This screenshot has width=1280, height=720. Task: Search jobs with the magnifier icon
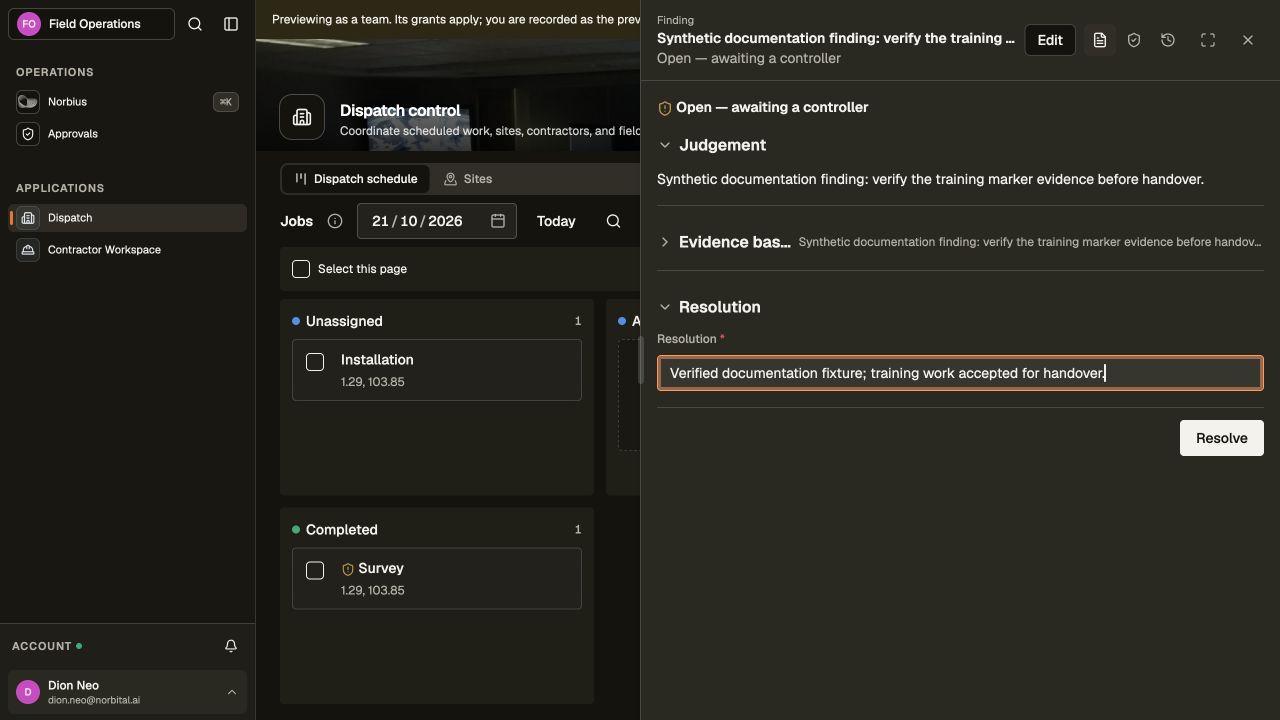[x=614, y=221]
